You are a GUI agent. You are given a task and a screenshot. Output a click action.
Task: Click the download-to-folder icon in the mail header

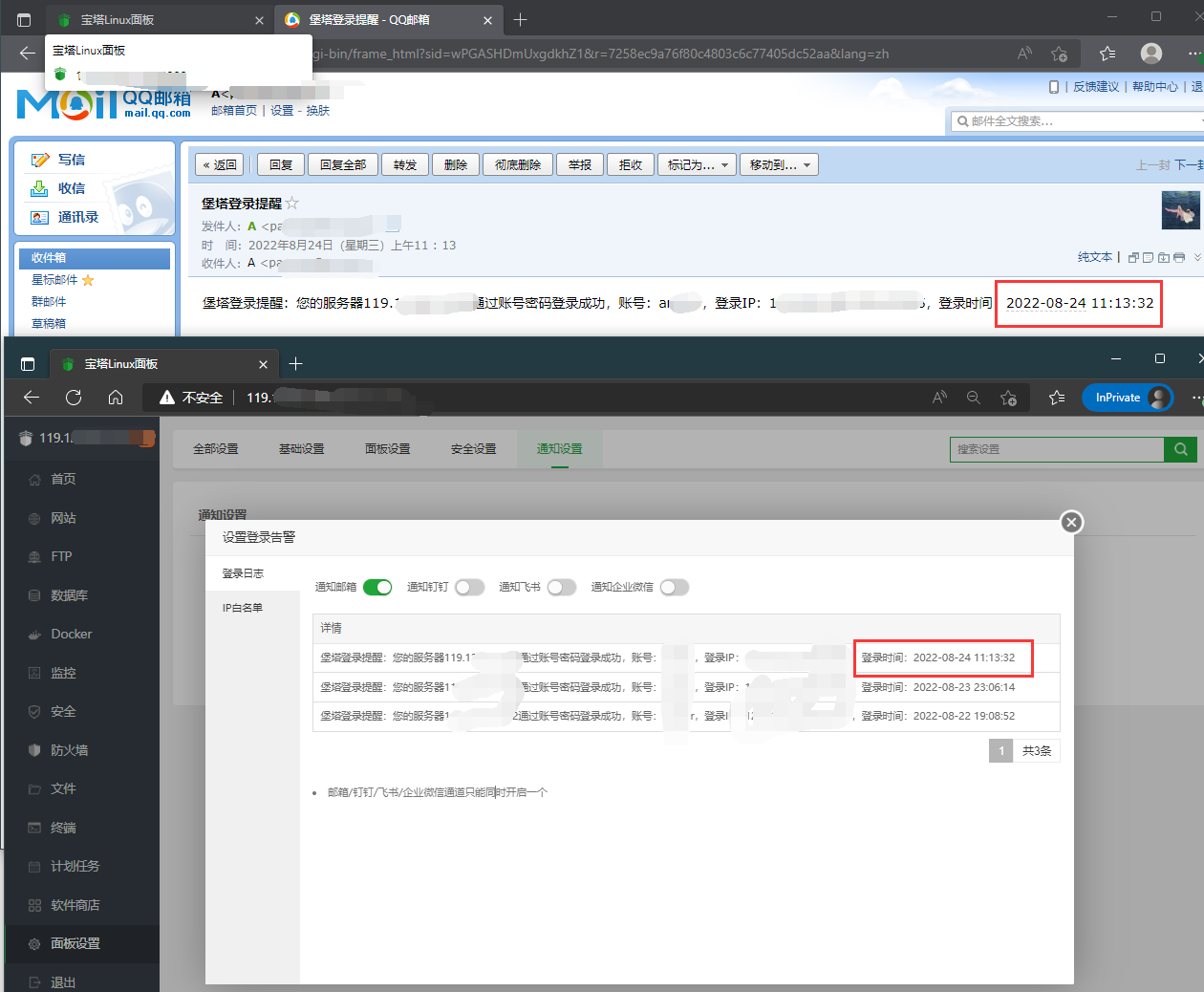[1164, 257]
